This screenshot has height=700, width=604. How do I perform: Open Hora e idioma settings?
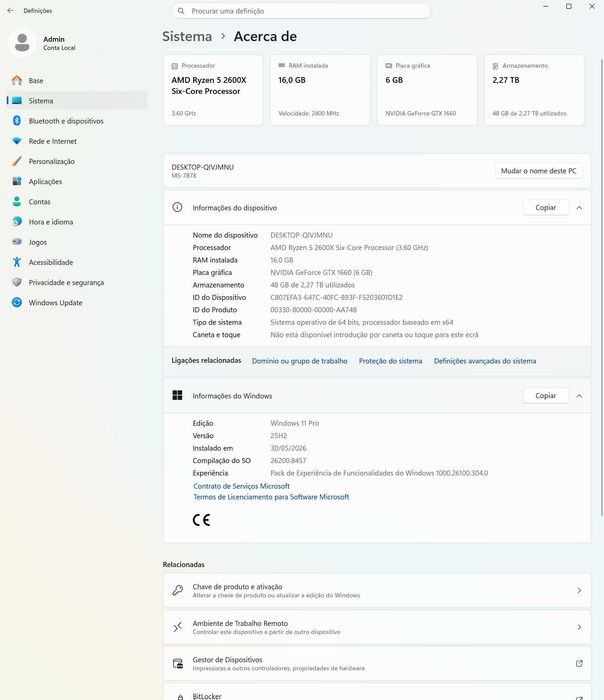[77, 221]
